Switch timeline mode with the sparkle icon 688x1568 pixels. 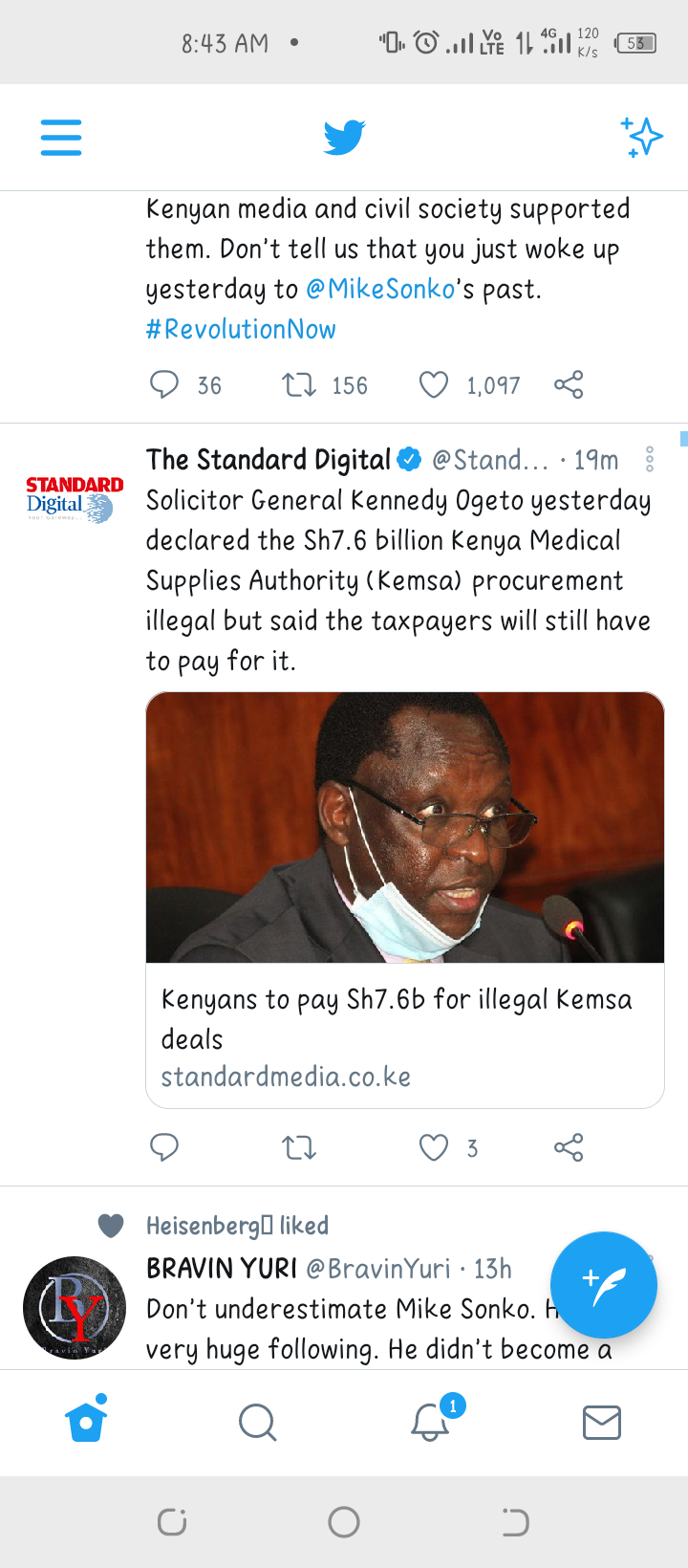(x=642, y=137)
